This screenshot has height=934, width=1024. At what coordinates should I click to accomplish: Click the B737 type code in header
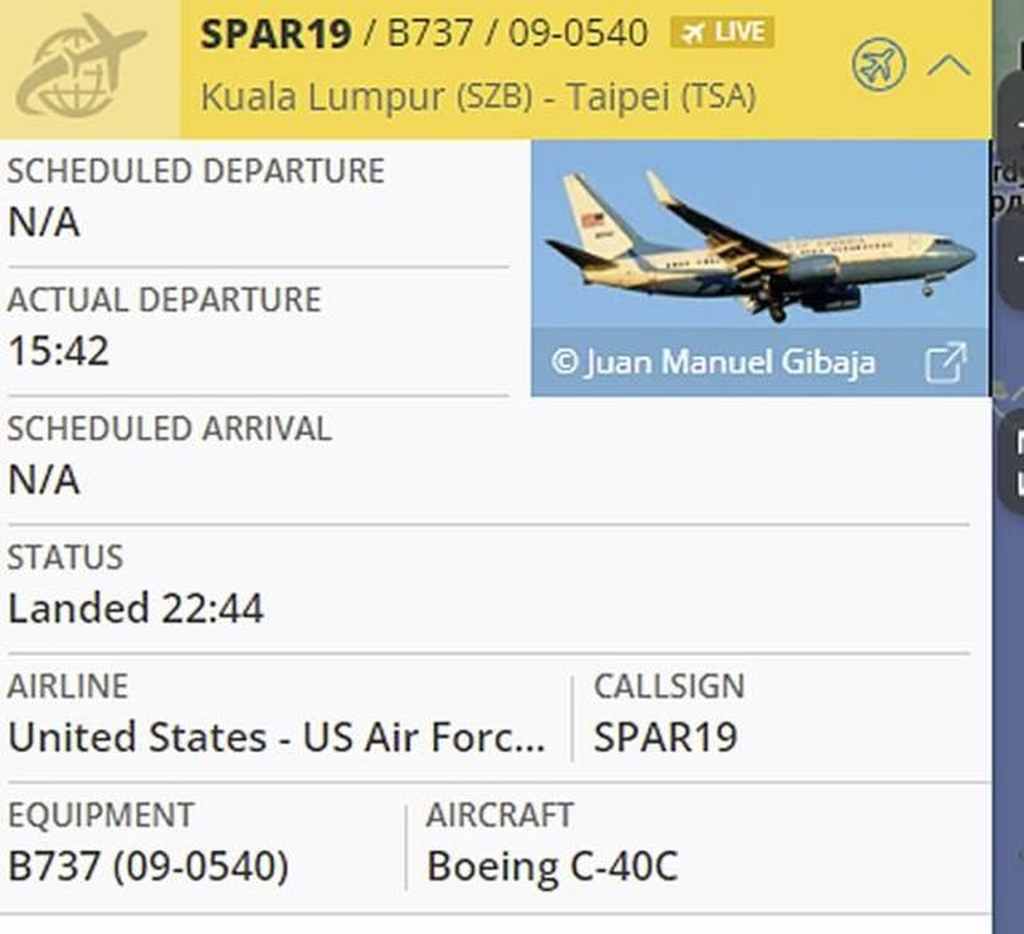click(430, 34)
